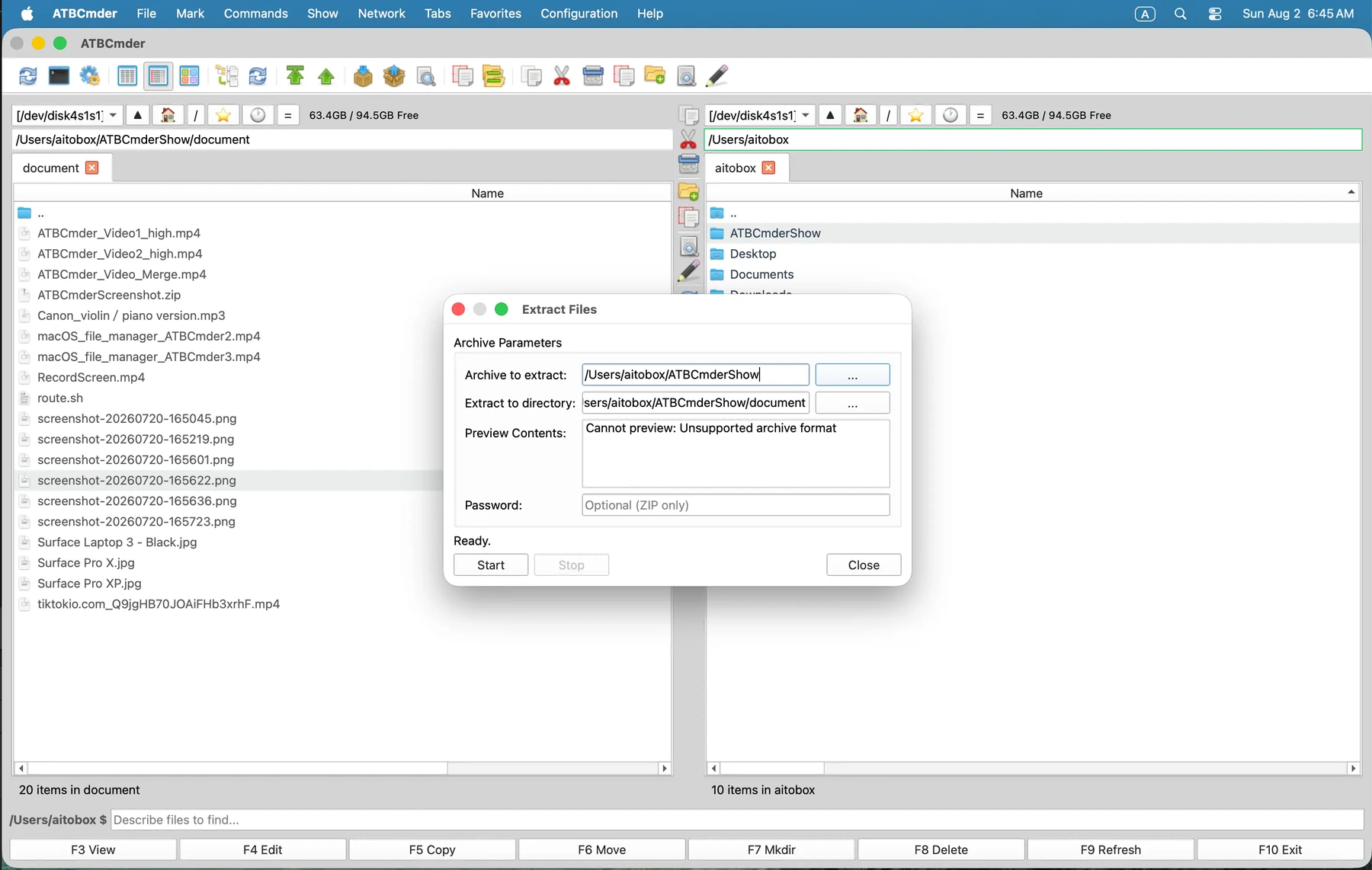1372x870 pixels.
Task: Select the Desktop folder in right panel
Action: (x=753, y=254)
